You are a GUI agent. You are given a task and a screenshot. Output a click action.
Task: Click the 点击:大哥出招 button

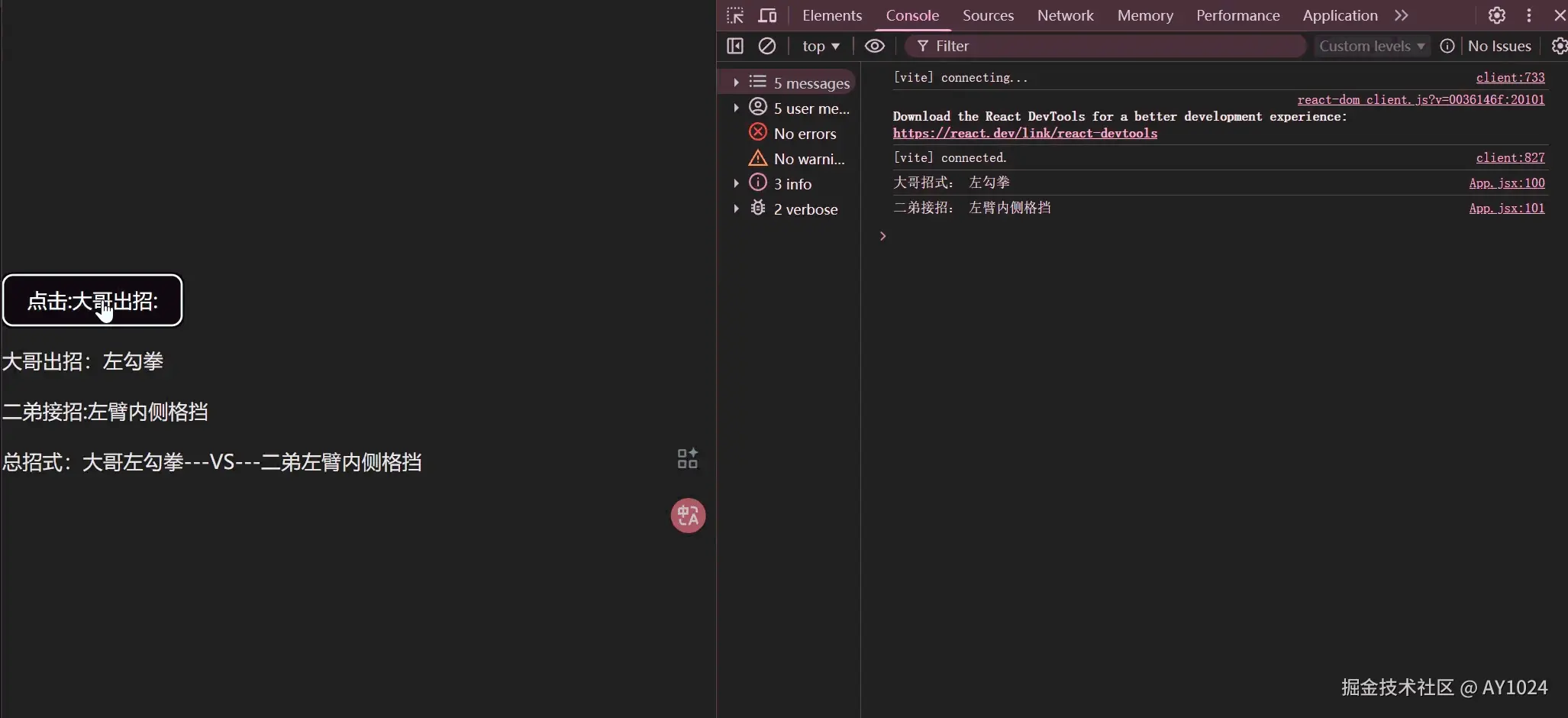coord(92,300)
